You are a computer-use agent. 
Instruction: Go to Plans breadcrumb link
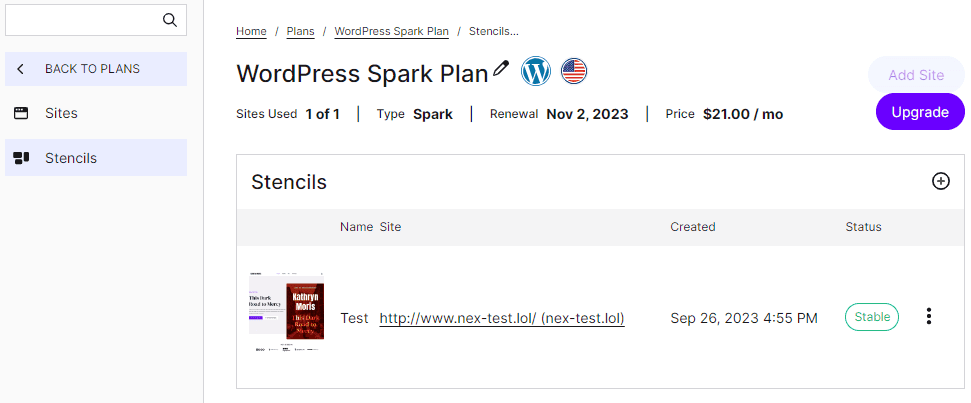pyautogui.click(x=300, y=31)
